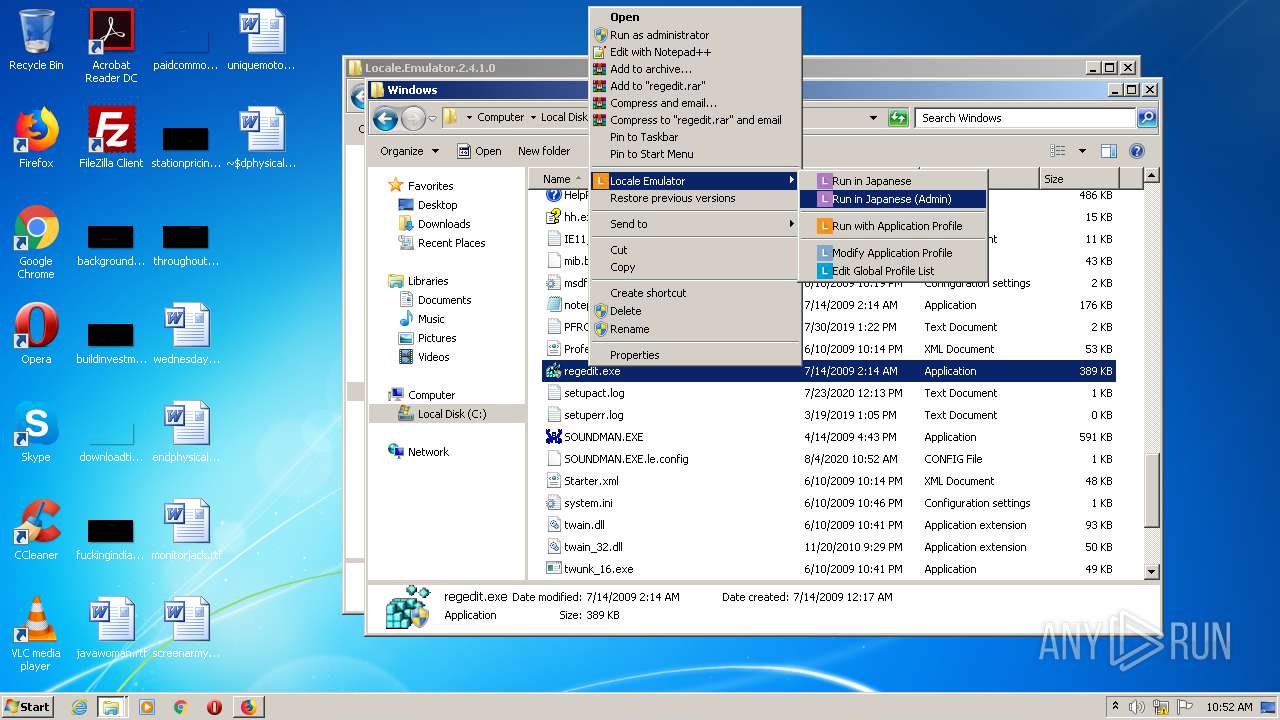Open CCleaner desktop shortcut
The image size is (1280, 720).
point(36,529)
